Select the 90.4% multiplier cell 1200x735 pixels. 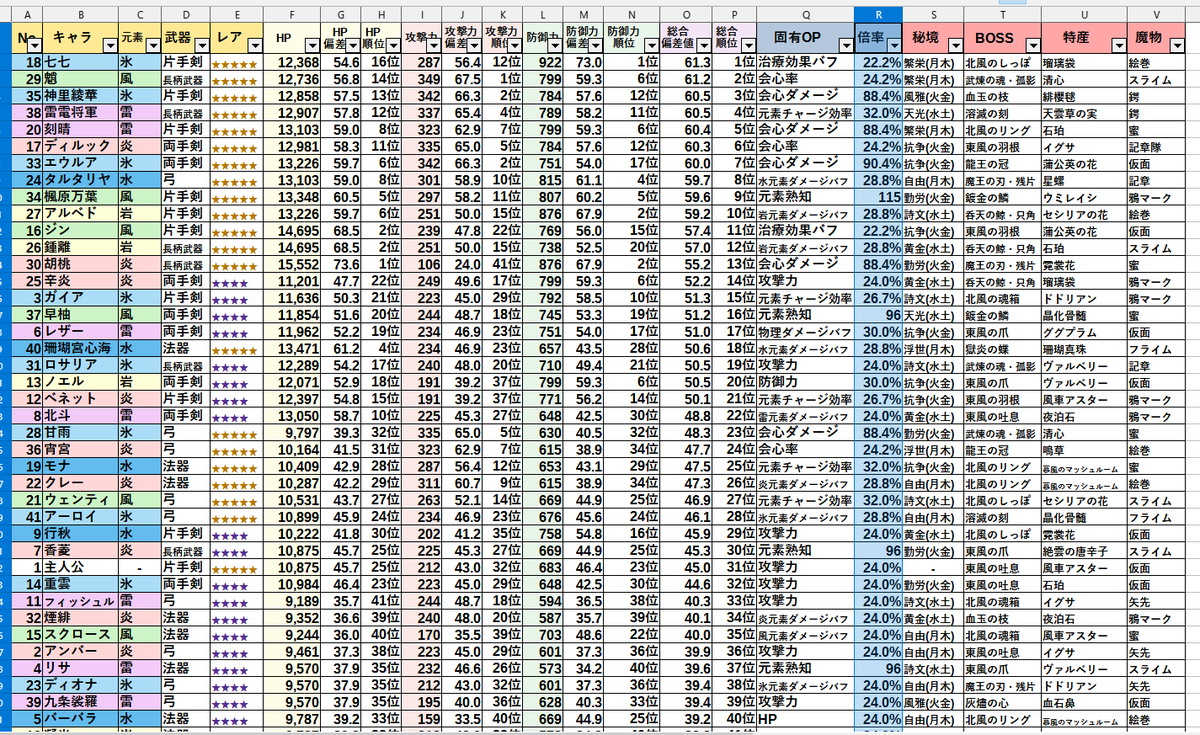pos(878,164)
